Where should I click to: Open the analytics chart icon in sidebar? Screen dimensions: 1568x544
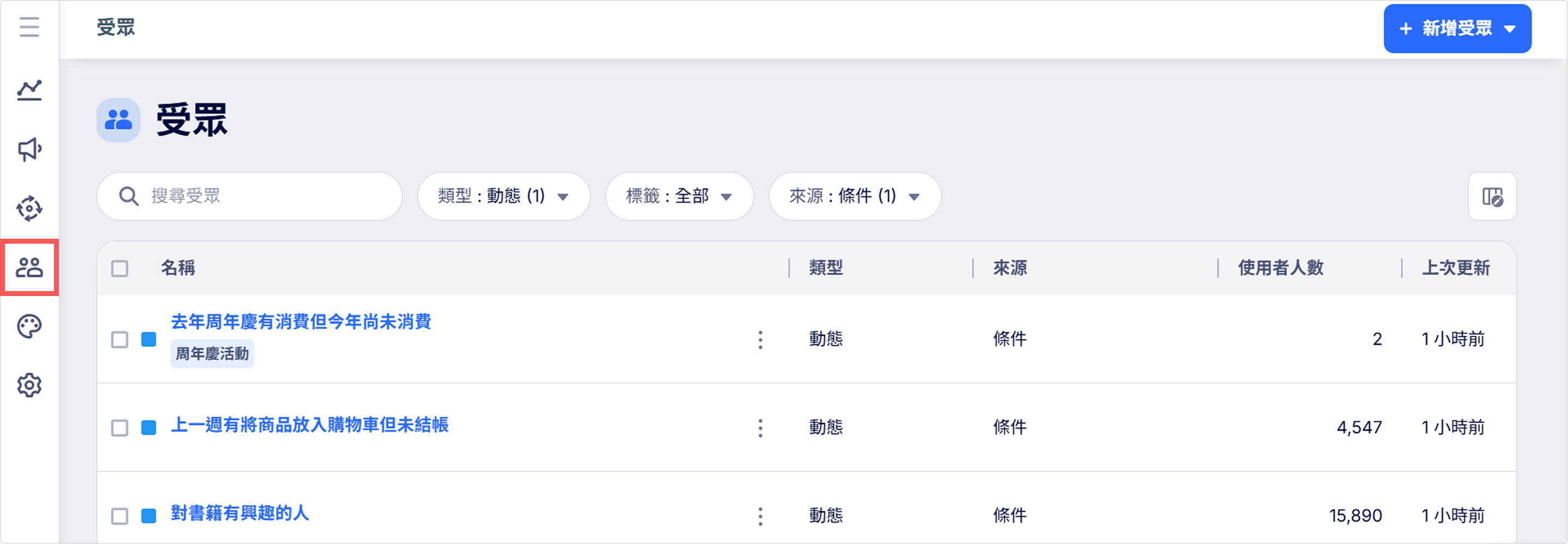coord(29,90)
